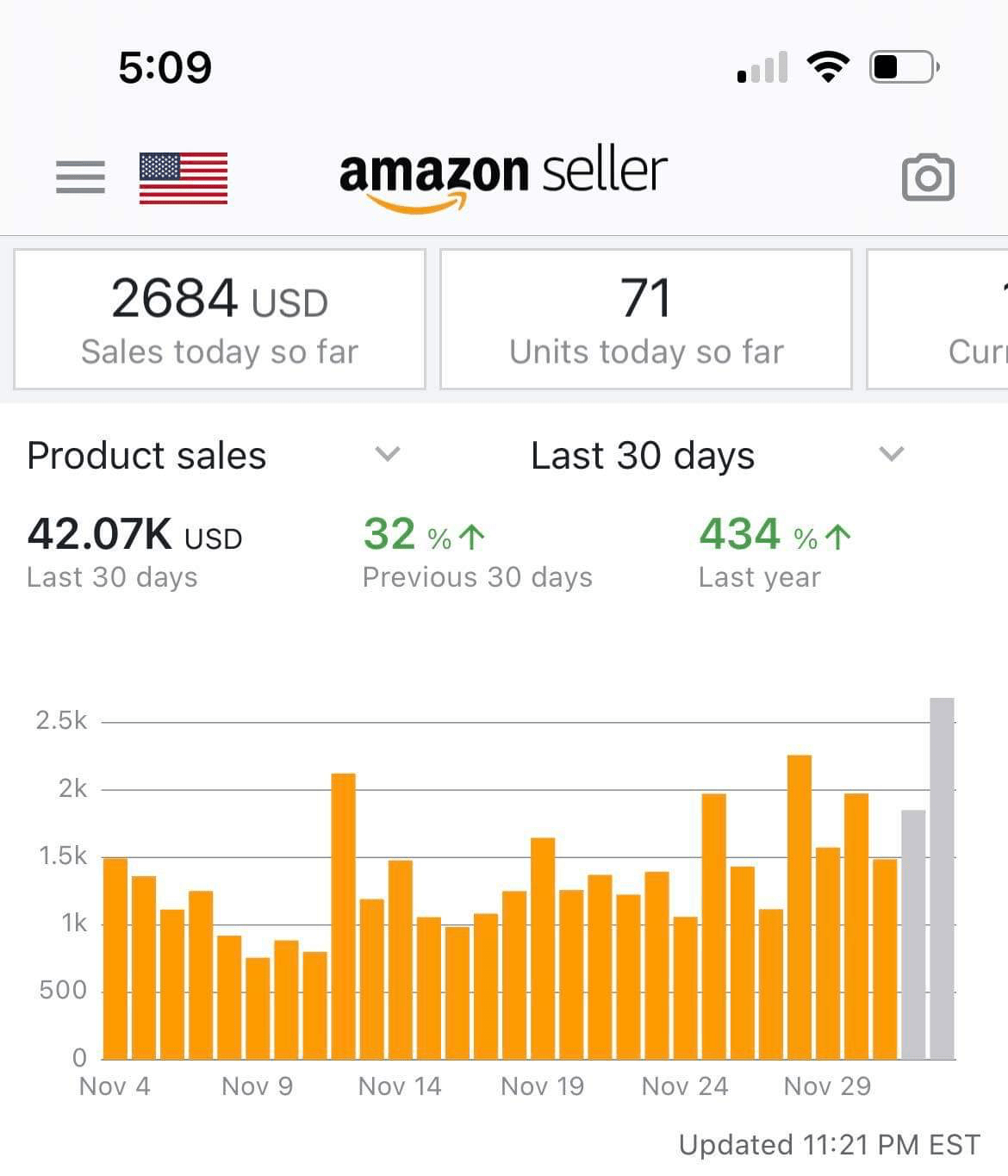This screenshot has width=1008, height=1176.
Task: Tap the cellular signal bars
Action: click(762, 67)
